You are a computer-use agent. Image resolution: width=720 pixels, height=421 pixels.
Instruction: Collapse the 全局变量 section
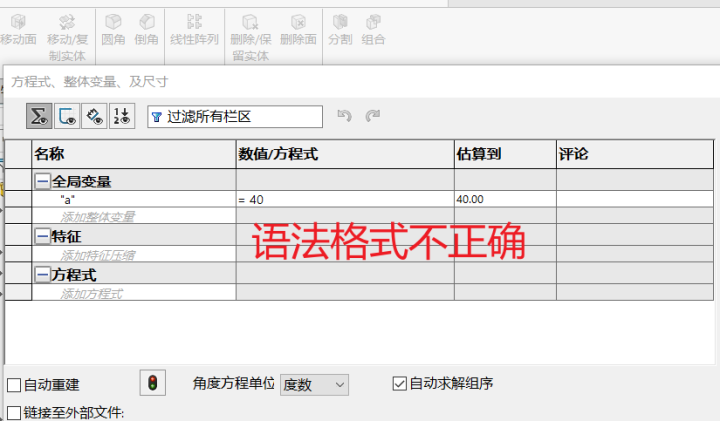[x=42, y=181]
